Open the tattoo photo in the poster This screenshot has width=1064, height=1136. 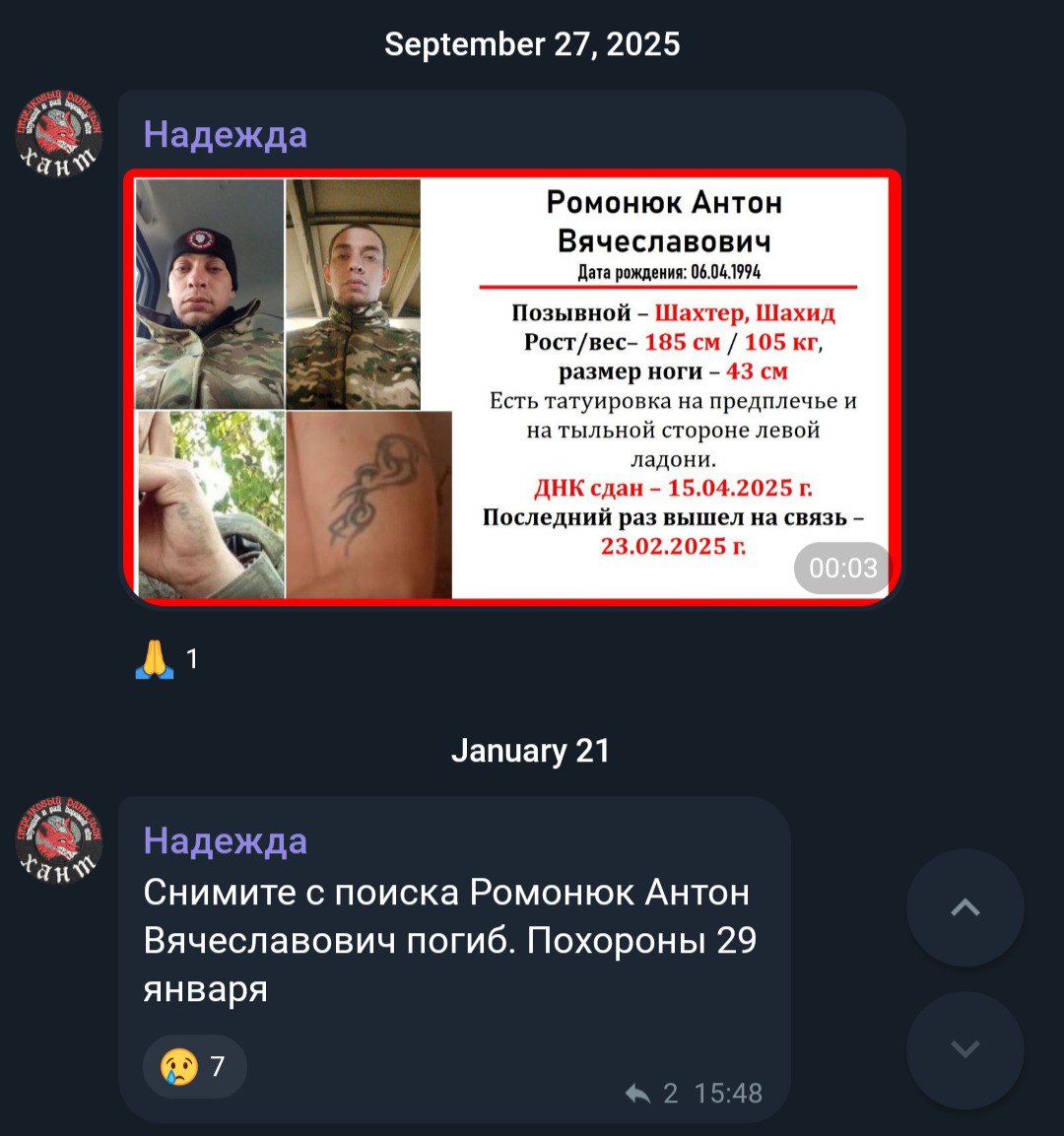pyautogui.click(x=368, y=504)
